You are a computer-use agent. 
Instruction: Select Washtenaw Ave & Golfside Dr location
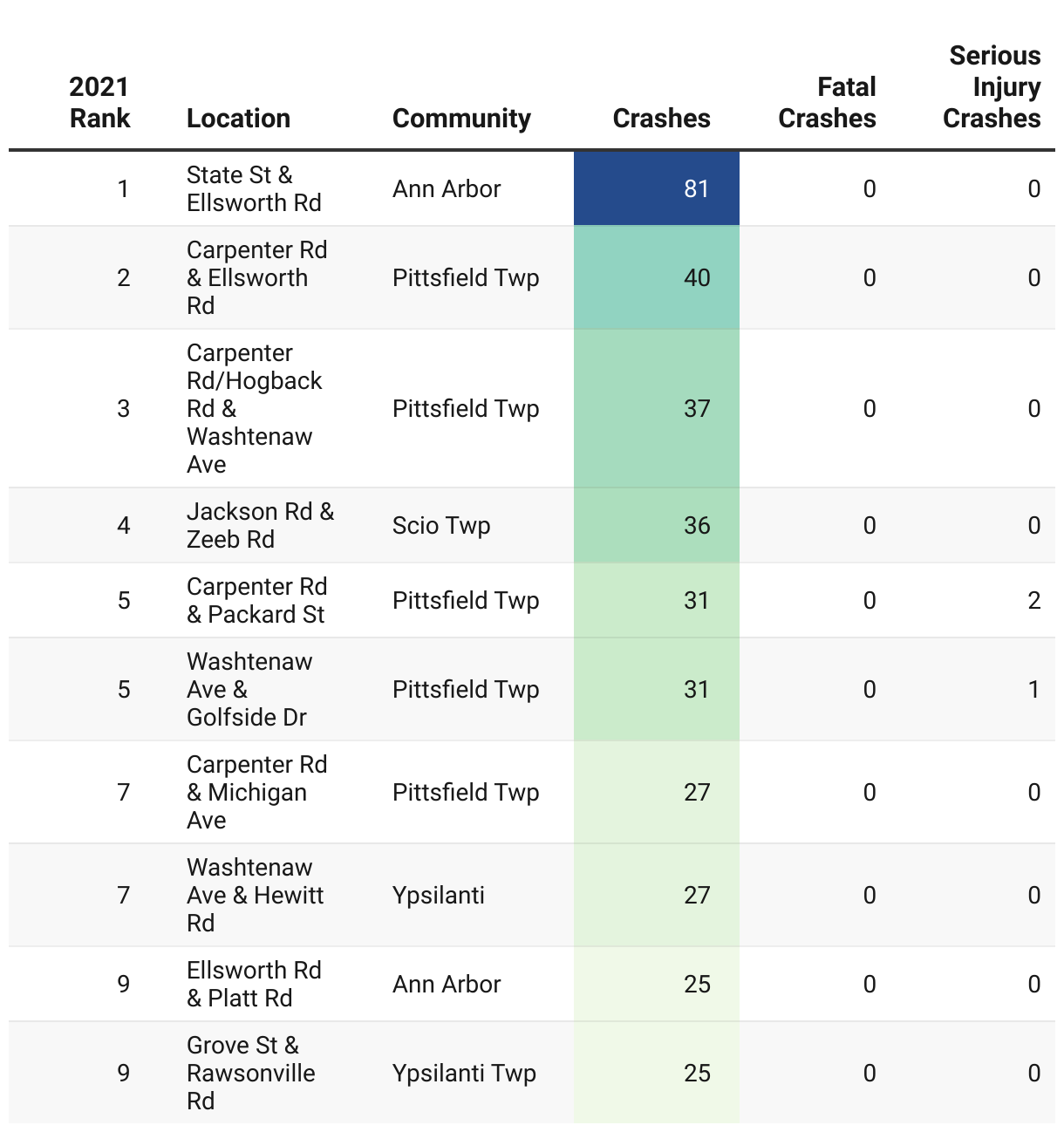[x=249, y=689]
